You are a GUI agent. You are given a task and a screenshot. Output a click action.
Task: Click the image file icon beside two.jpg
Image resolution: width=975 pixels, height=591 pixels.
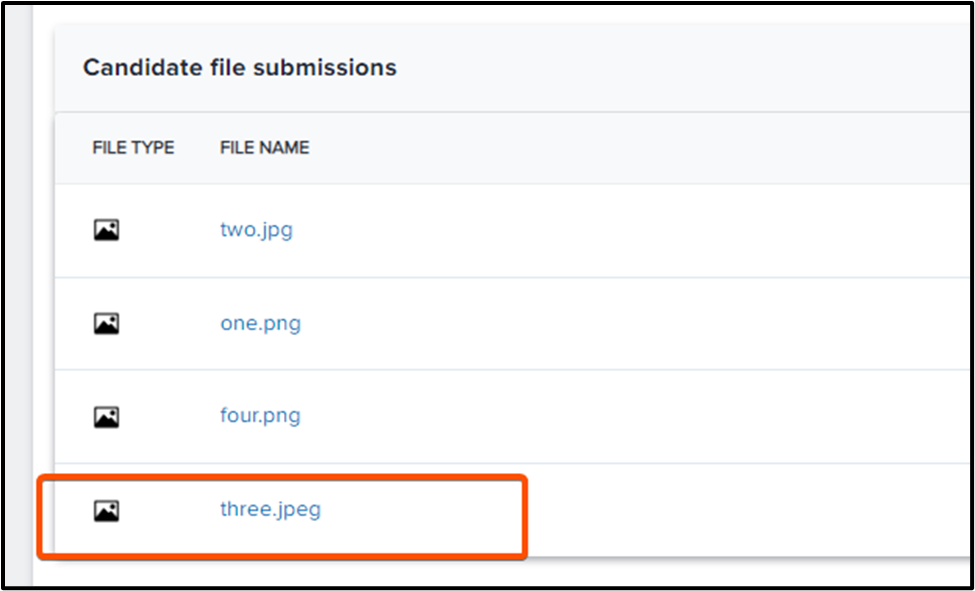click(x=106, y=231)
